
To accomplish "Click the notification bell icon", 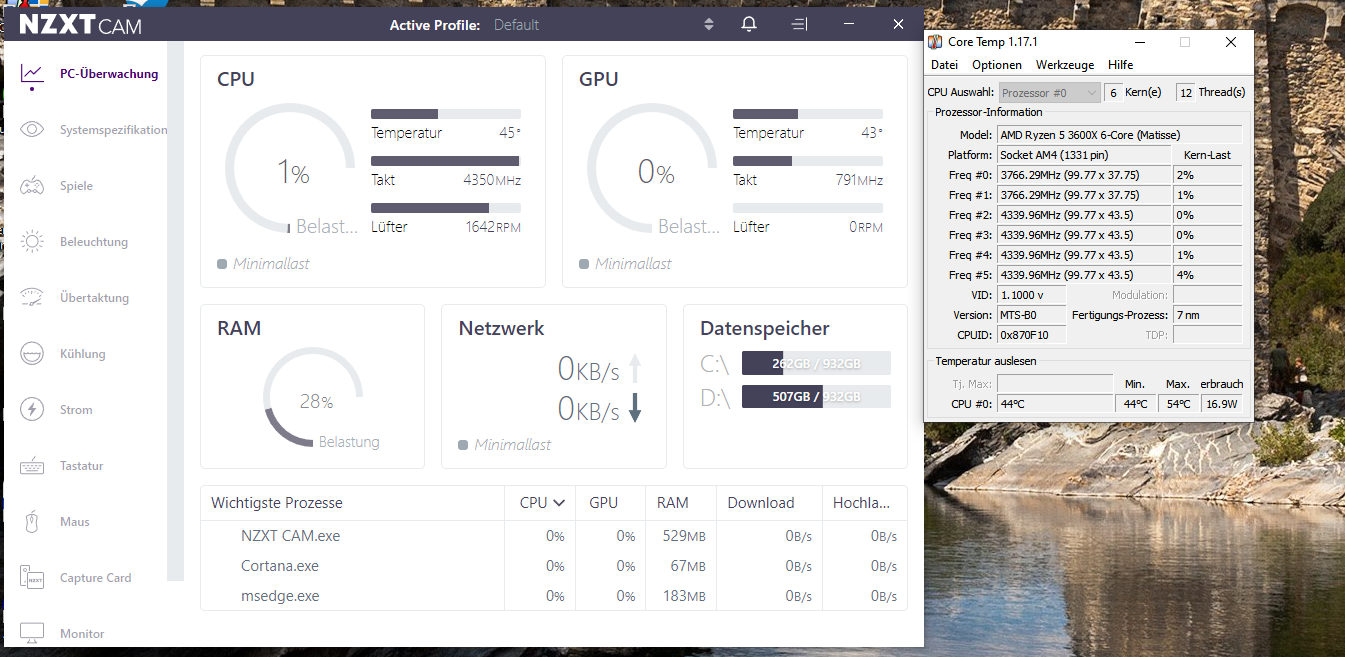I will (749, 24).
